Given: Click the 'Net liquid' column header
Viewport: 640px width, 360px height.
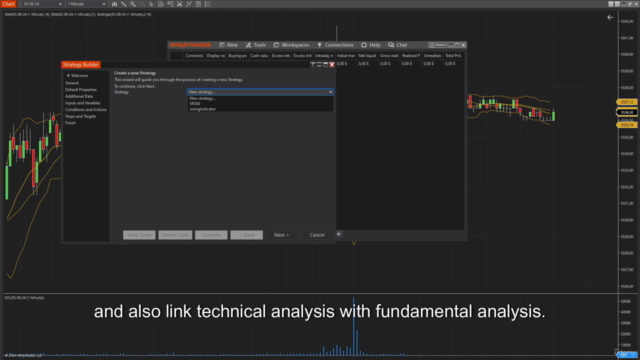Looking at the screenshot, I should point(367,56).
